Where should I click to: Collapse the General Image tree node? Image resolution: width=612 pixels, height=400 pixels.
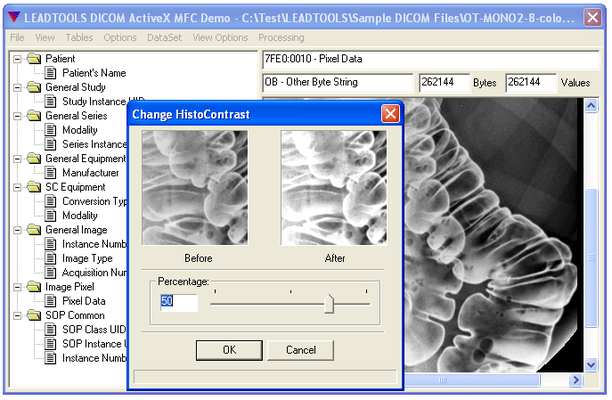tap(17, 231)
